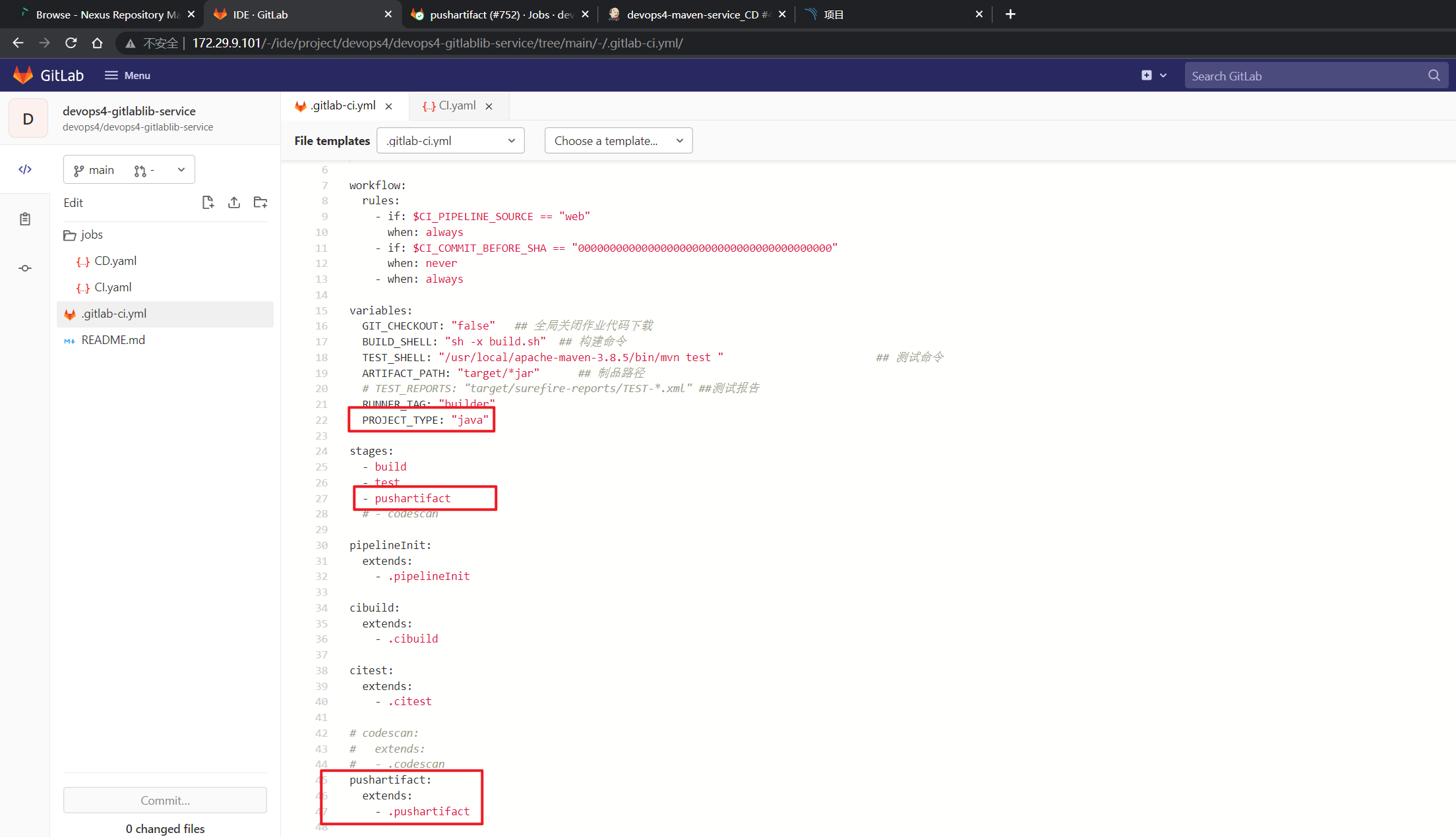Click the browser home button
Screen dimensions: 1456x837
97,43
